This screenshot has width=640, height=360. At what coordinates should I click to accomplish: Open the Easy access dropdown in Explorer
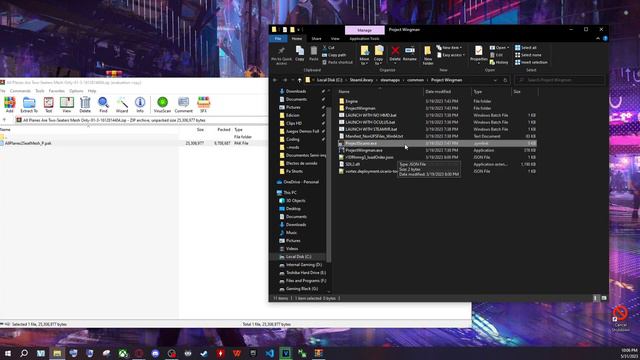[451, 55]
